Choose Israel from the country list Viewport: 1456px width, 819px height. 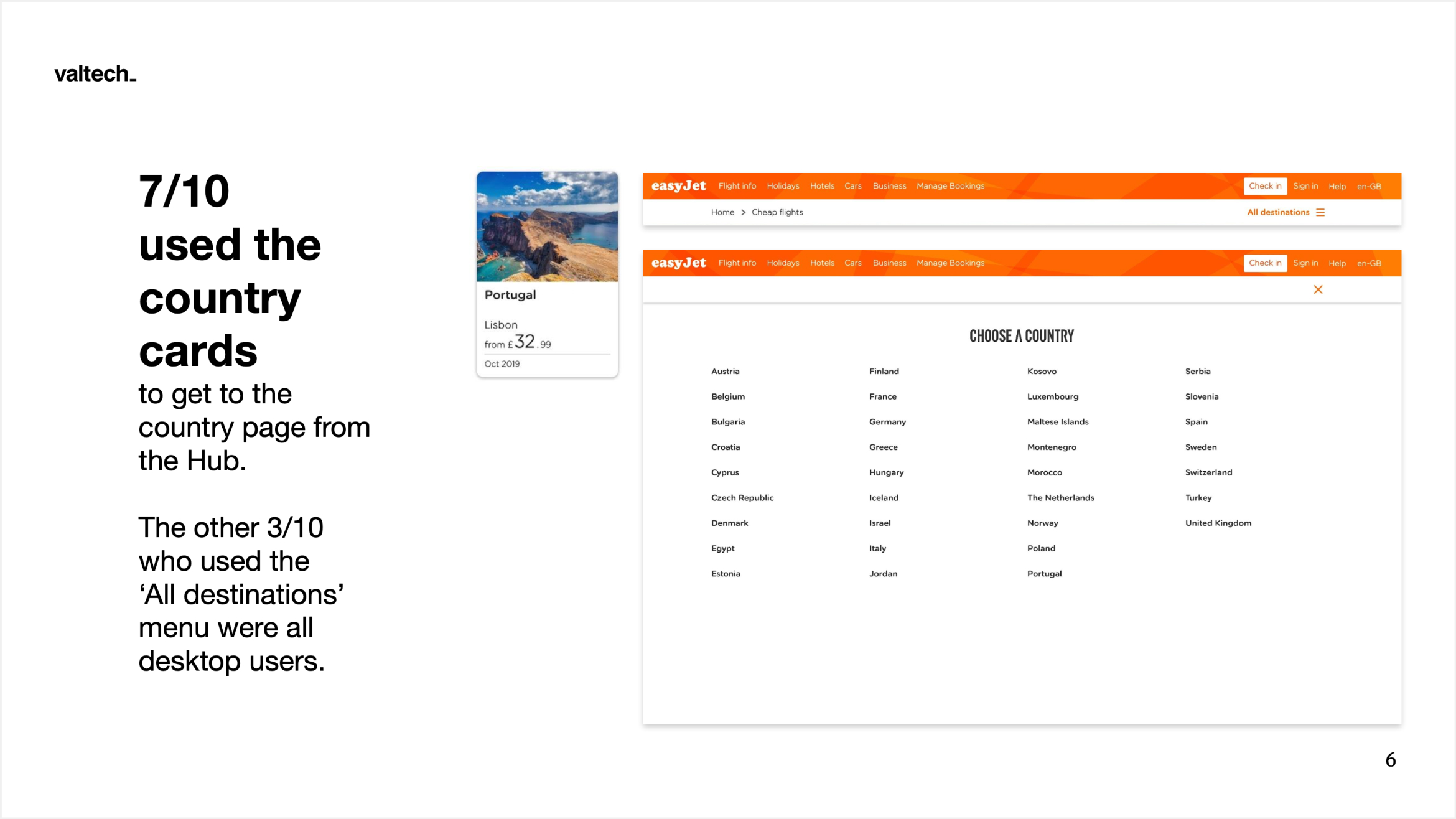tap(880, 523)
